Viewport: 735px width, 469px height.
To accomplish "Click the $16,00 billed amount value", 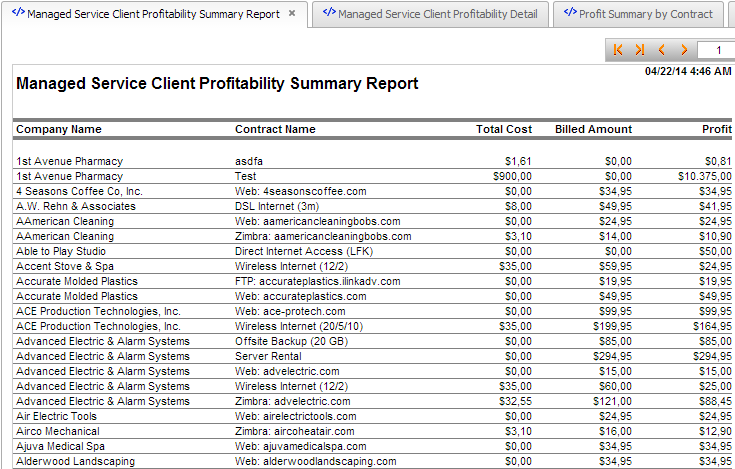I will tap(615, 431).
